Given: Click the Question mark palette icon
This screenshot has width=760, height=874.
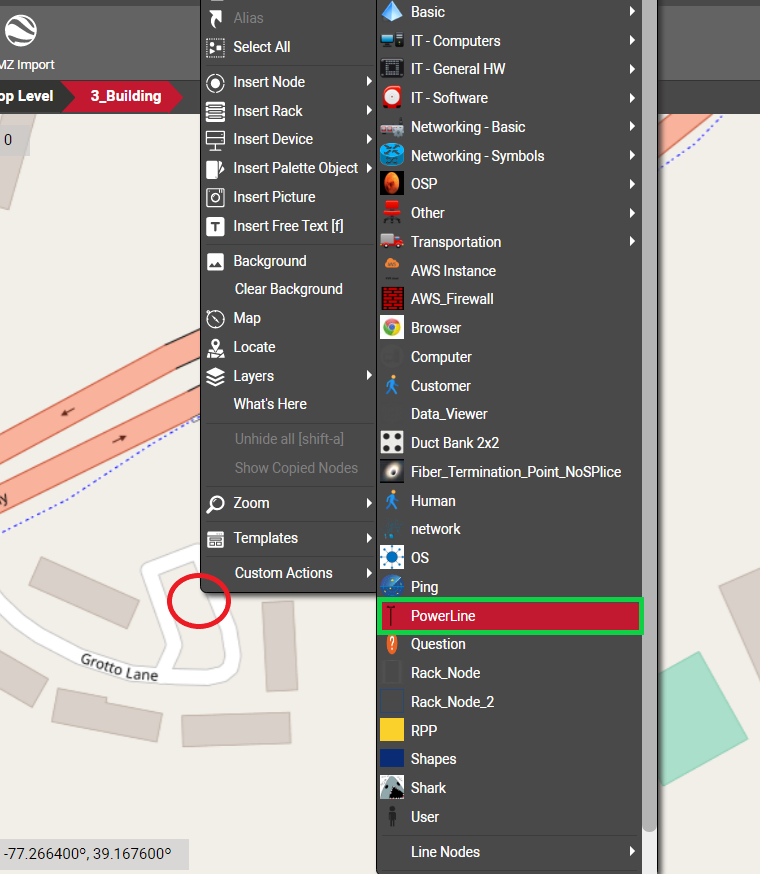Looking at the screenshot, I should coord(392,645).
